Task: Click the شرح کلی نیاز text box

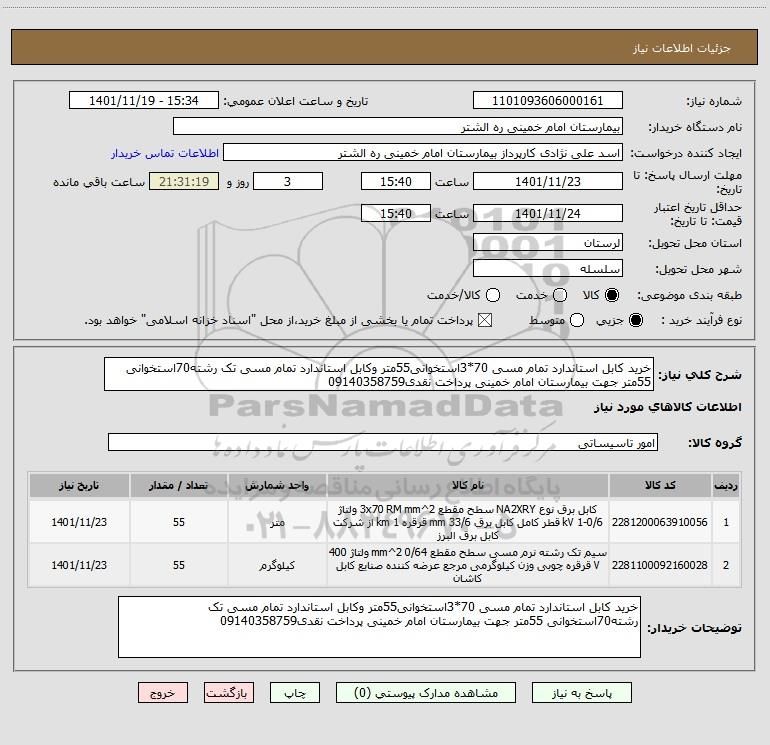Action: pyautogui.click(x=379, y=374)
